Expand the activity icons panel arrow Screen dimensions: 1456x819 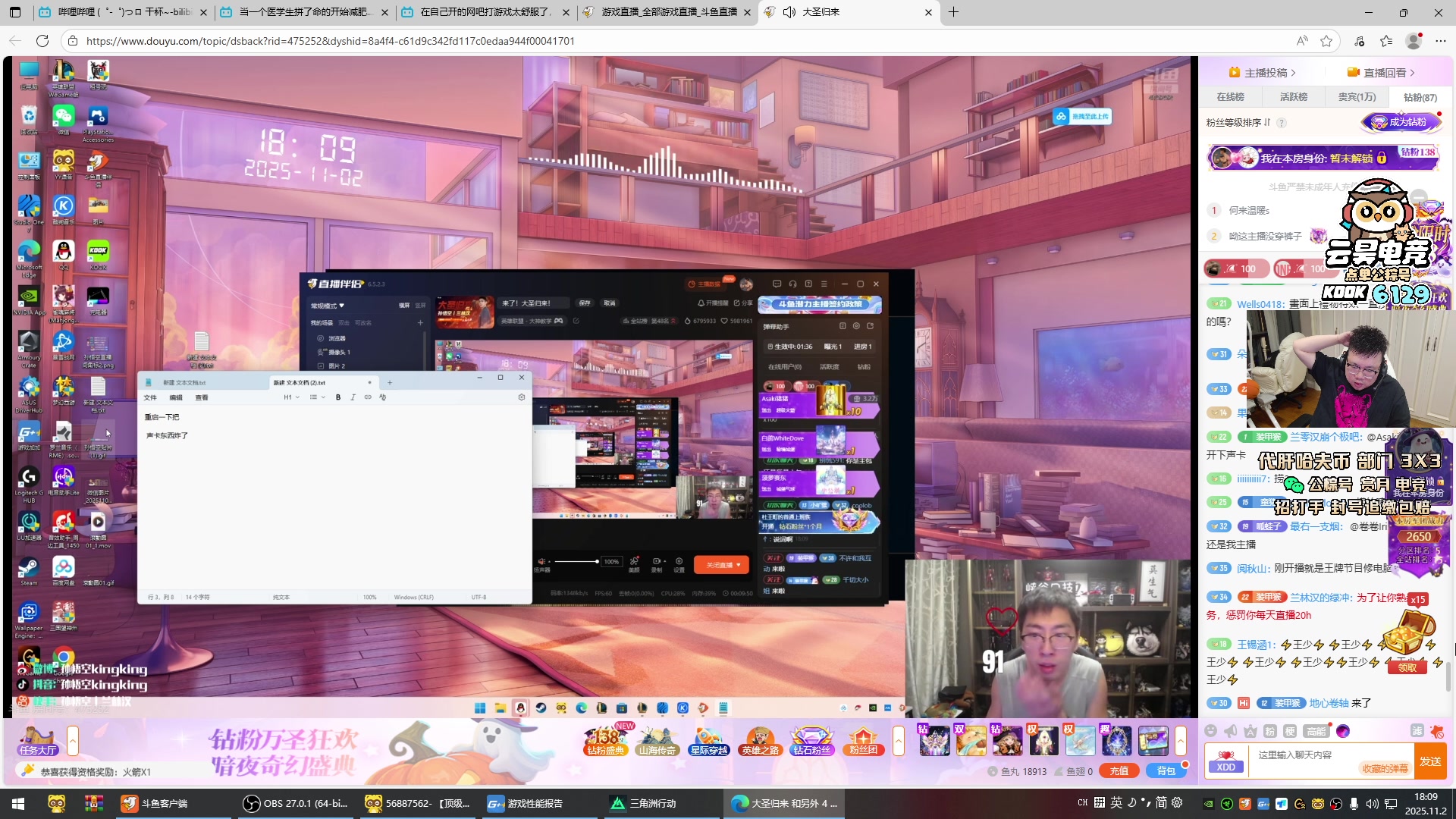click(x=899, y=740)
